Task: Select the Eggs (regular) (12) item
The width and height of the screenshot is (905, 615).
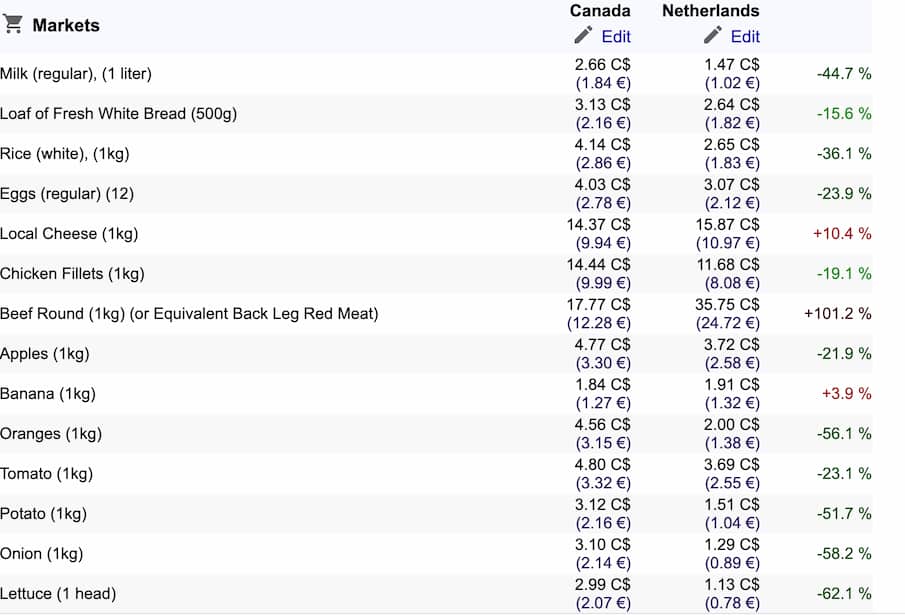Action: tap(67, 194)
